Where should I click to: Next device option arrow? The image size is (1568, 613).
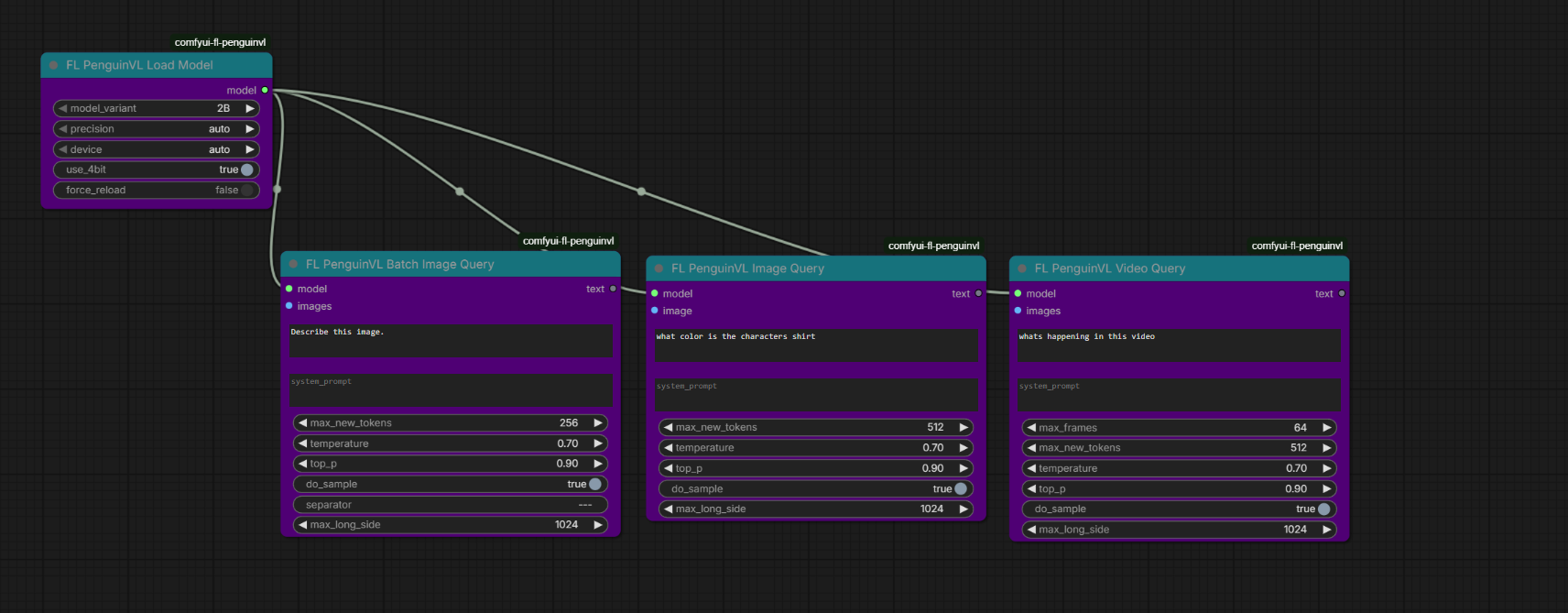(x=249, y=149)
